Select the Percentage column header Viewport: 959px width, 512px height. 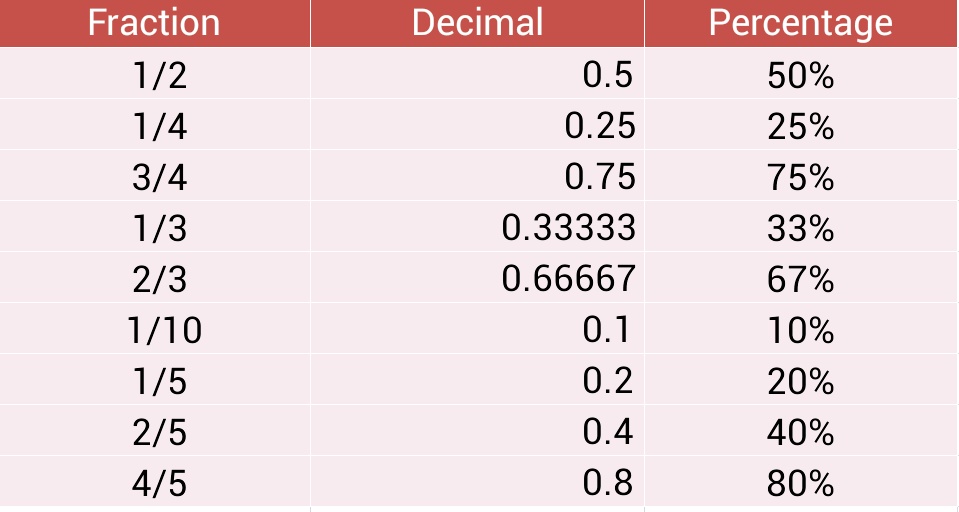(x=801, y=23)
